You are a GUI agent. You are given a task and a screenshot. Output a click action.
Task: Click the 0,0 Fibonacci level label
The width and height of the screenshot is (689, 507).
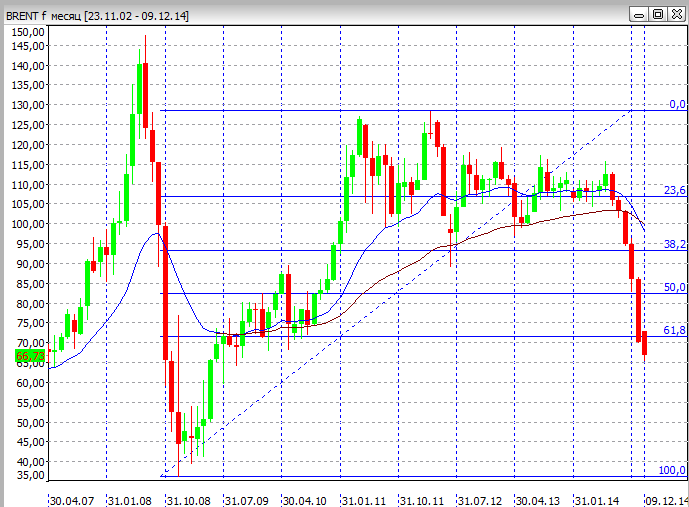[x=677, y=104]
